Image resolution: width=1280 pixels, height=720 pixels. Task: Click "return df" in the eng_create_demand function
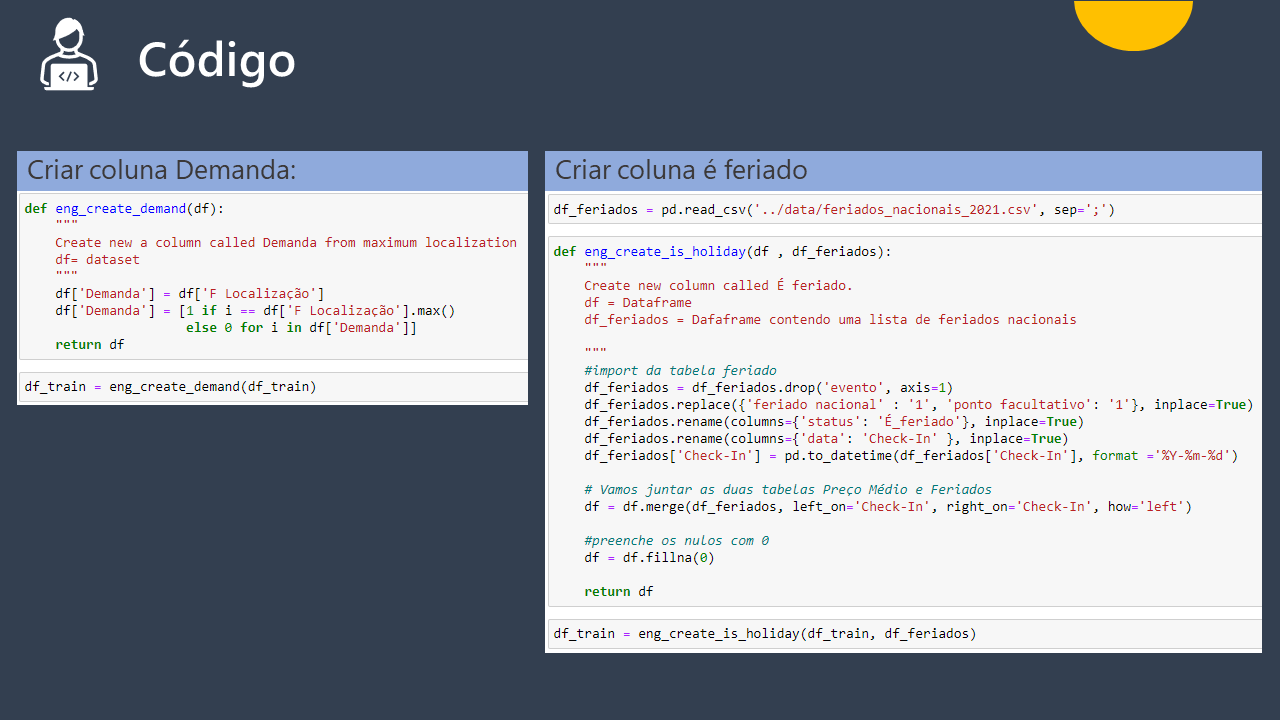(x=90, y=345)
